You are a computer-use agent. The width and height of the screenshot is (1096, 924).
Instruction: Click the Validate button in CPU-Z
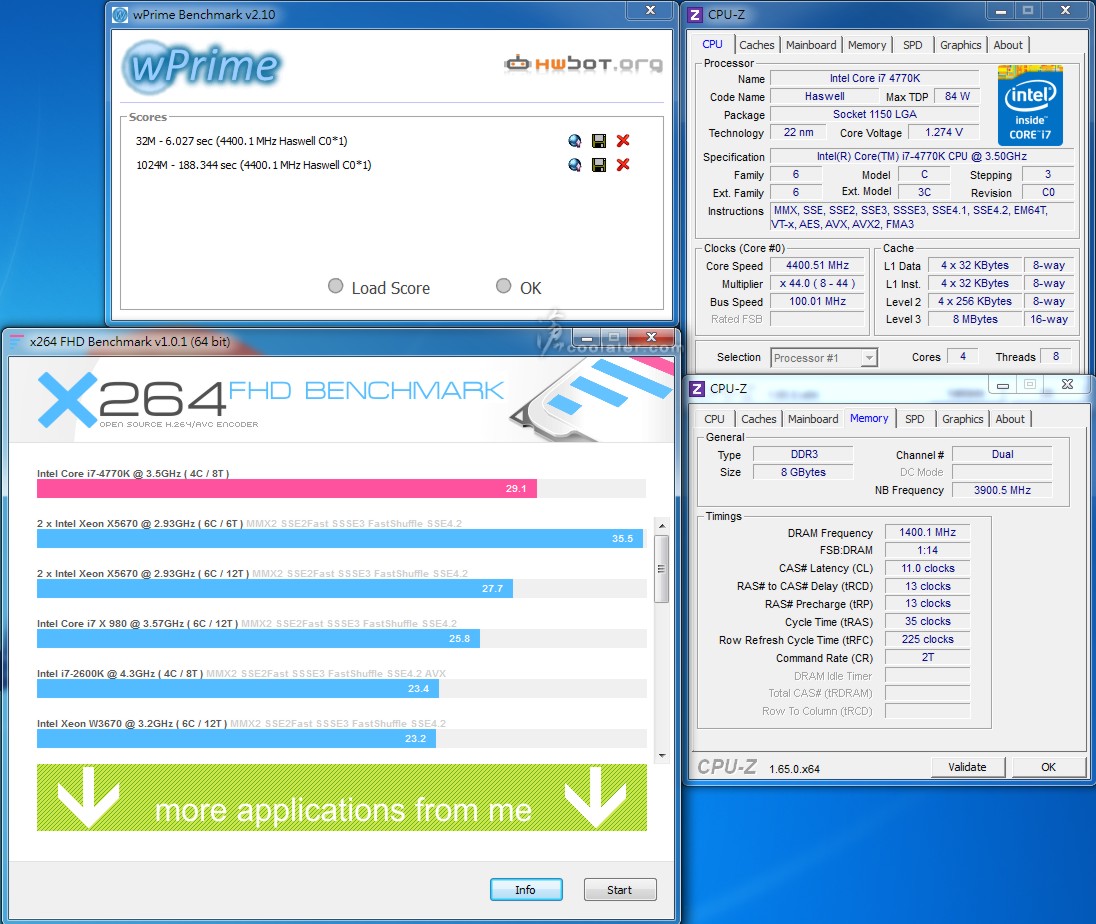coord(967,767)
